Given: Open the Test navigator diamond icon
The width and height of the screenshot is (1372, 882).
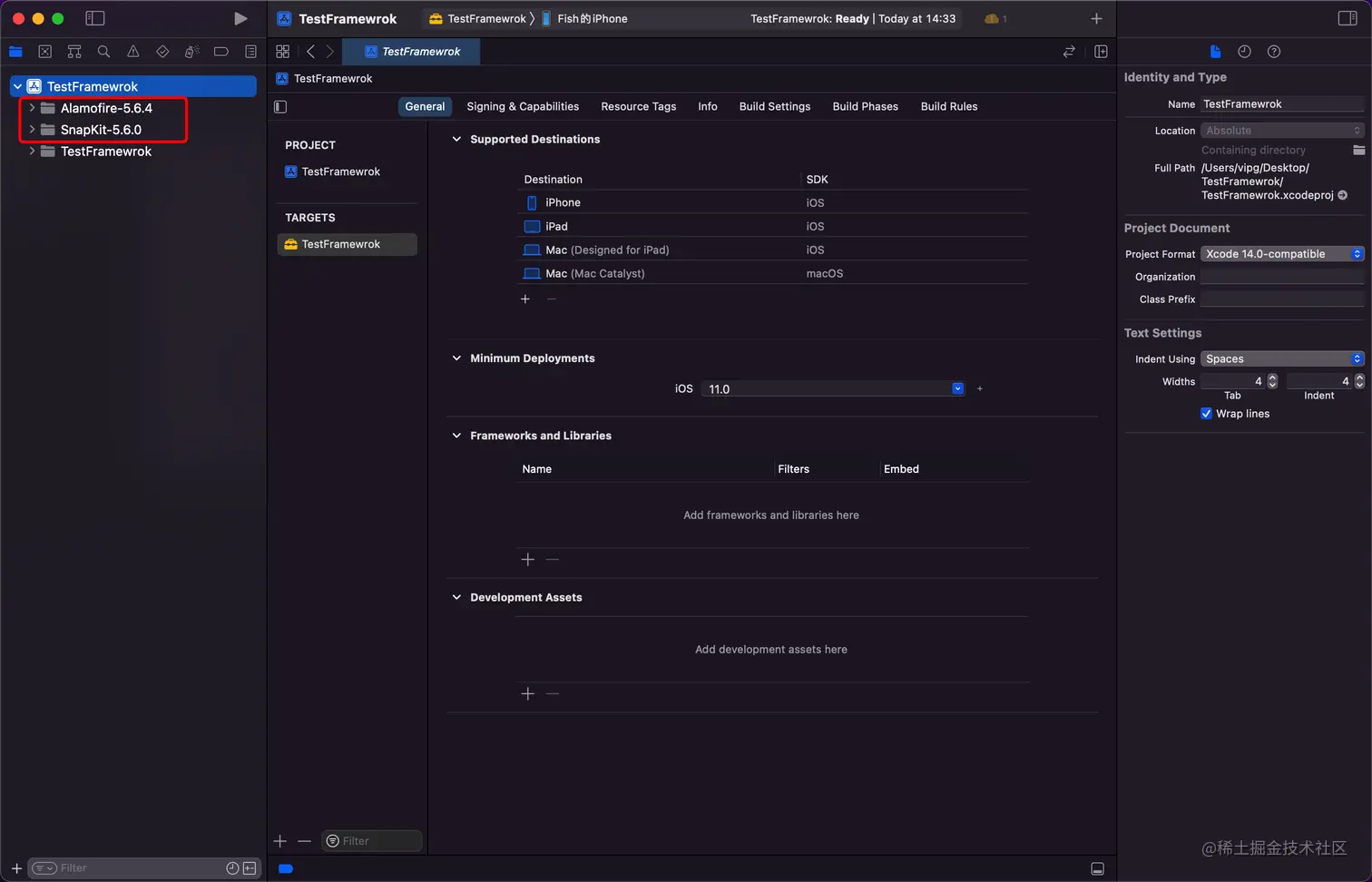Looking at the screenshot, I should [x=162, y=52].
